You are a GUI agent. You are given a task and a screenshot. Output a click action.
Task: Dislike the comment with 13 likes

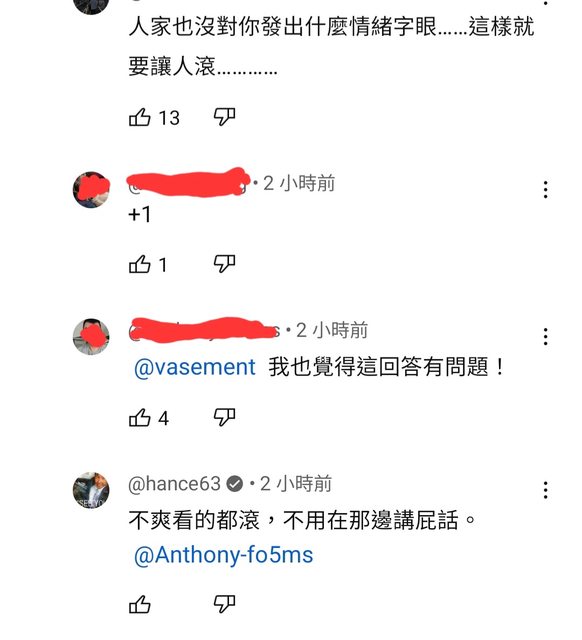point(224,117)
